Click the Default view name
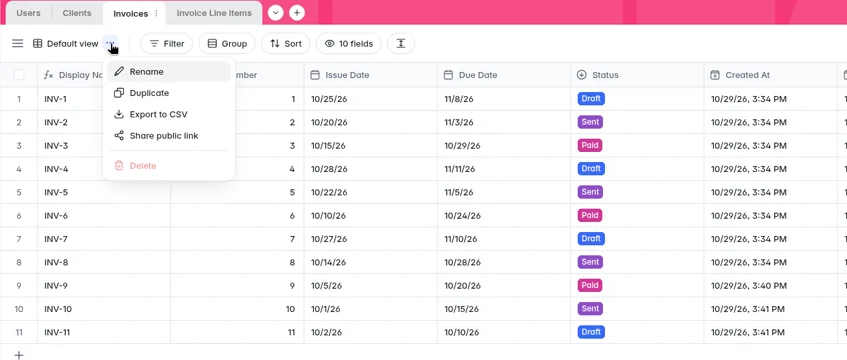 pos(72,44)
